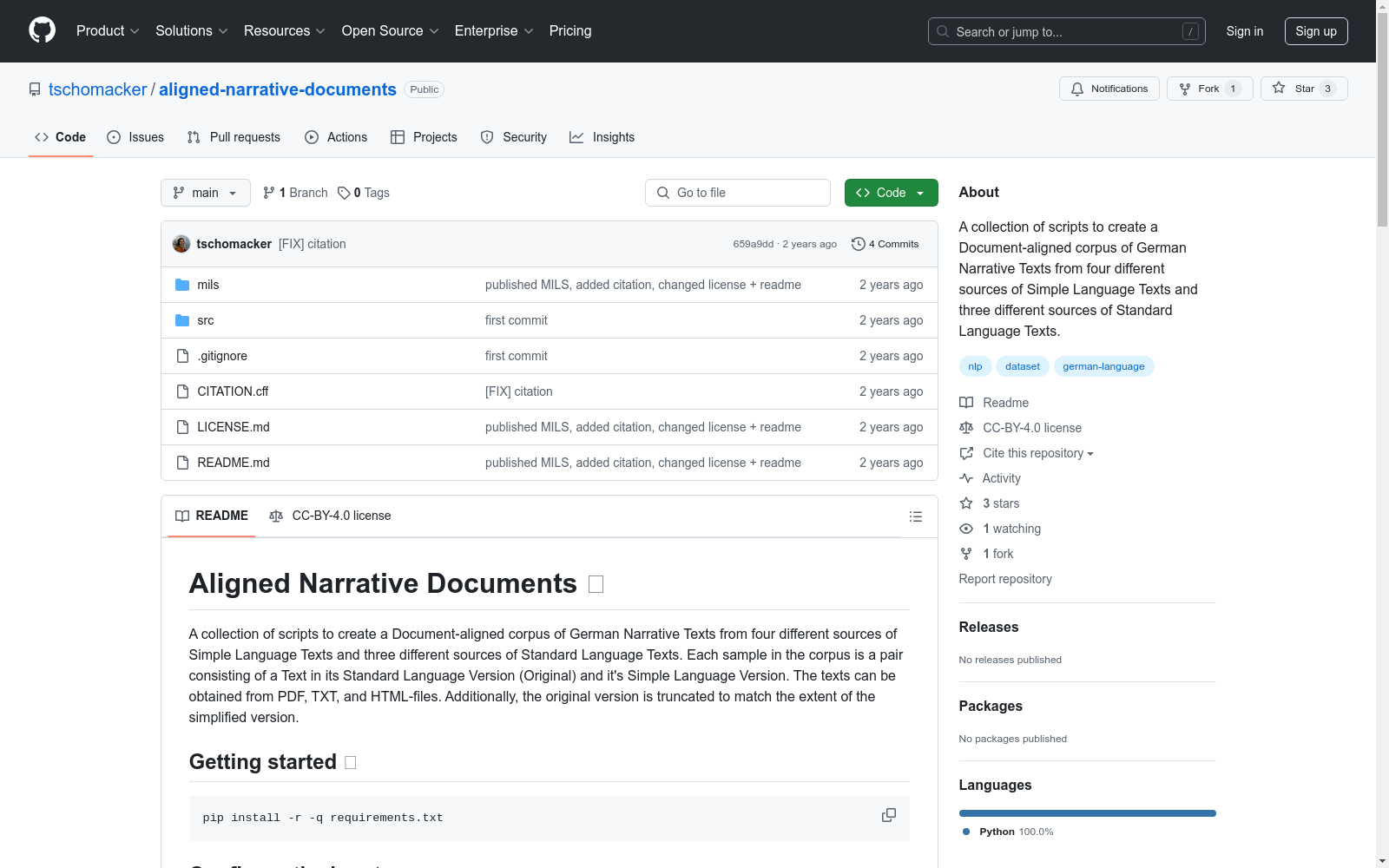Select the README tab in file viewer

212,516
